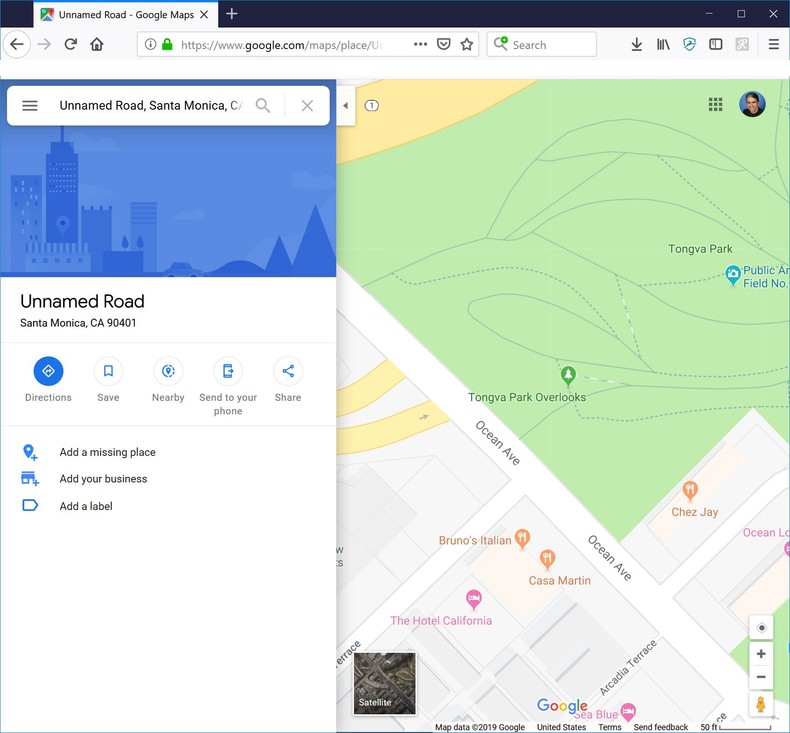Image resolution: width=790 pixels, height=733 pixels.
Task: Click Bruno's Italian restaurant pin
Action: click(x=522, y=539)
